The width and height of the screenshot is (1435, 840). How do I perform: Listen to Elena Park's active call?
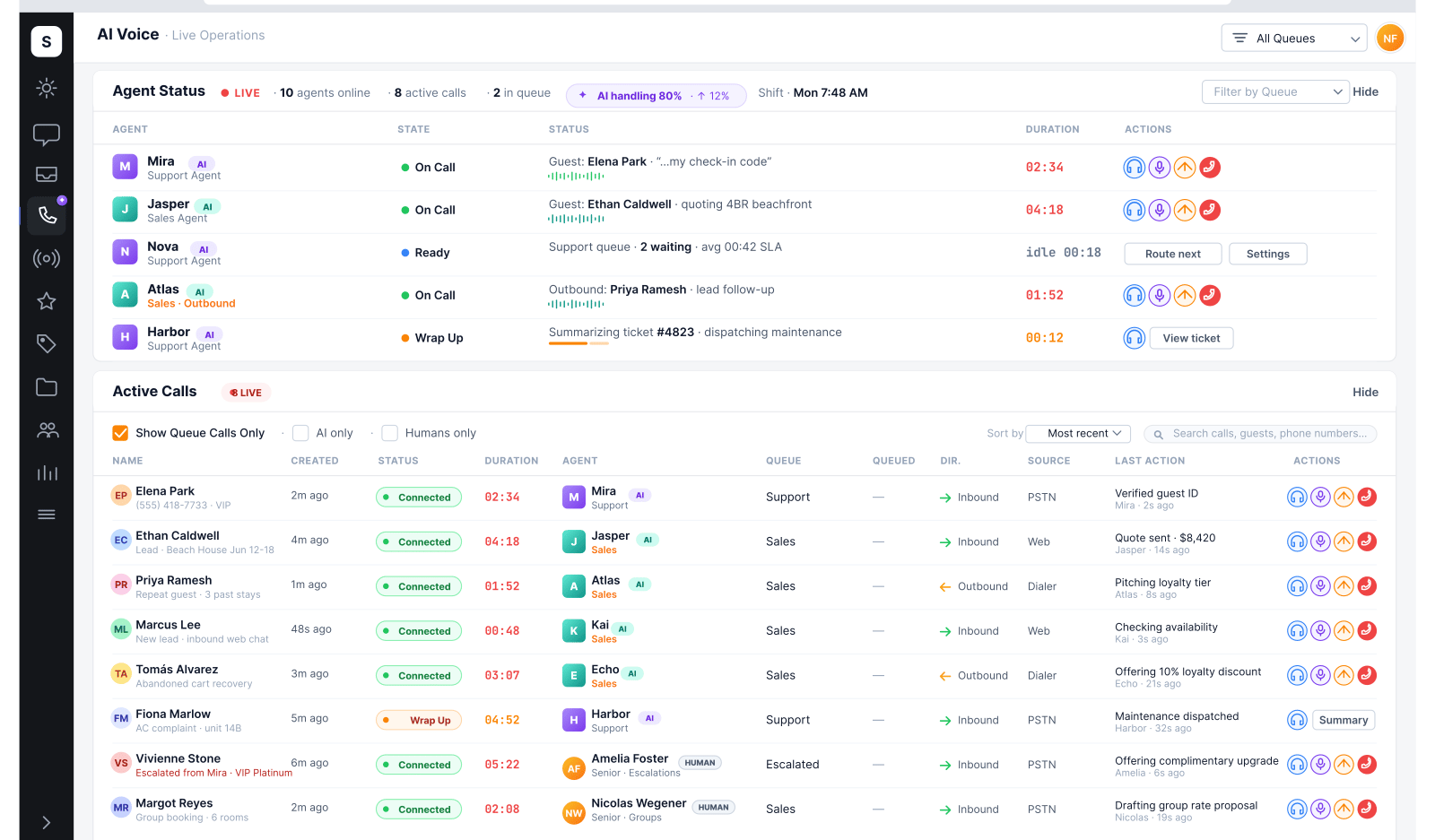click(x=1297, y=497)
